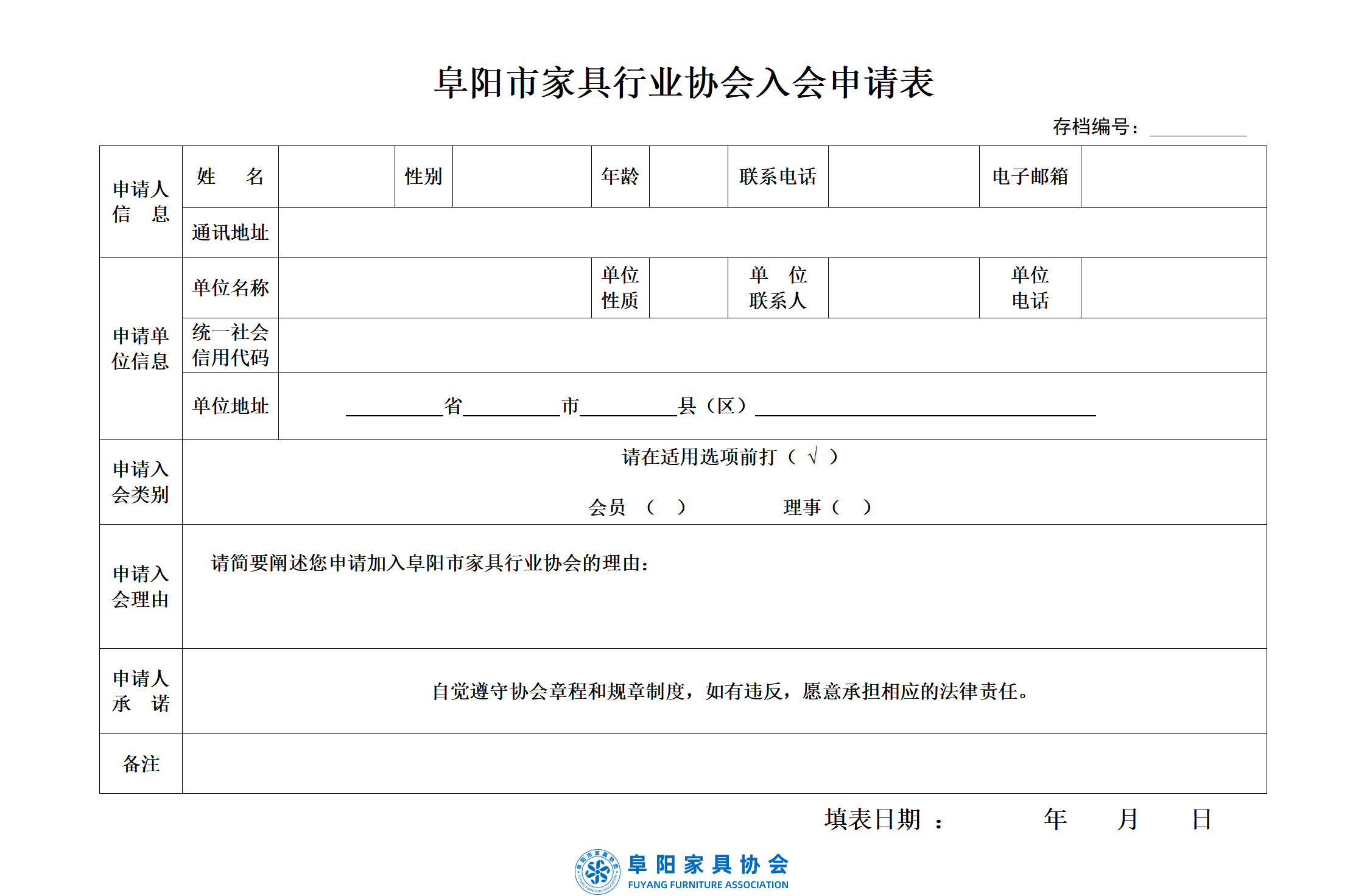
Task: Click the pledge sentence 自觉遵守协会章程和规章制度
Action: pos(730,691)
